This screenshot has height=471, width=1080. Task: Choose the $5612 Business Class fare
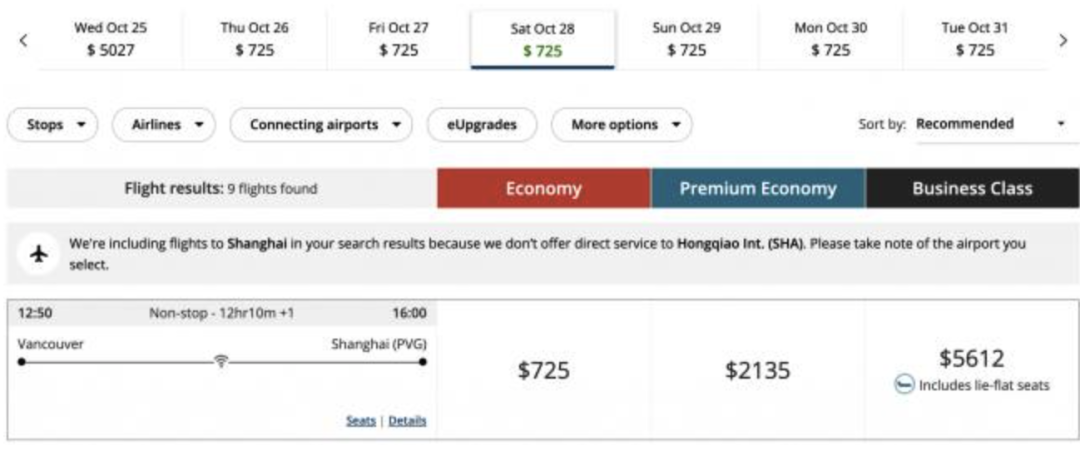tap(971, 359)
